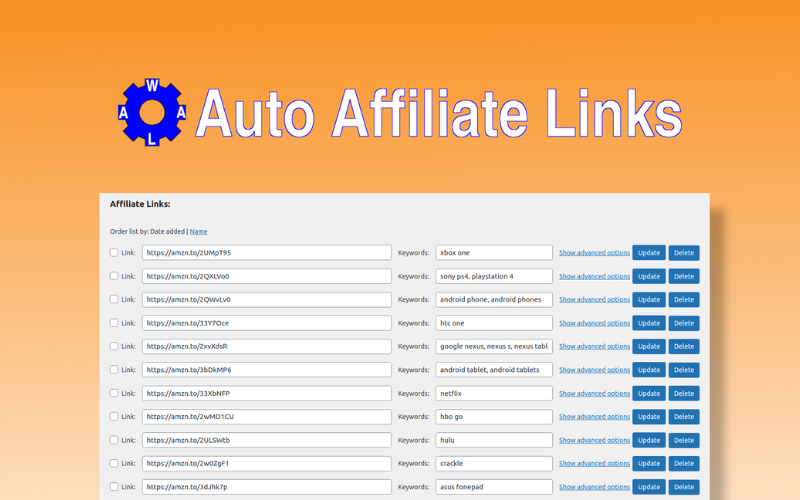
Task: Update the hbo go link
Action: 649,417
